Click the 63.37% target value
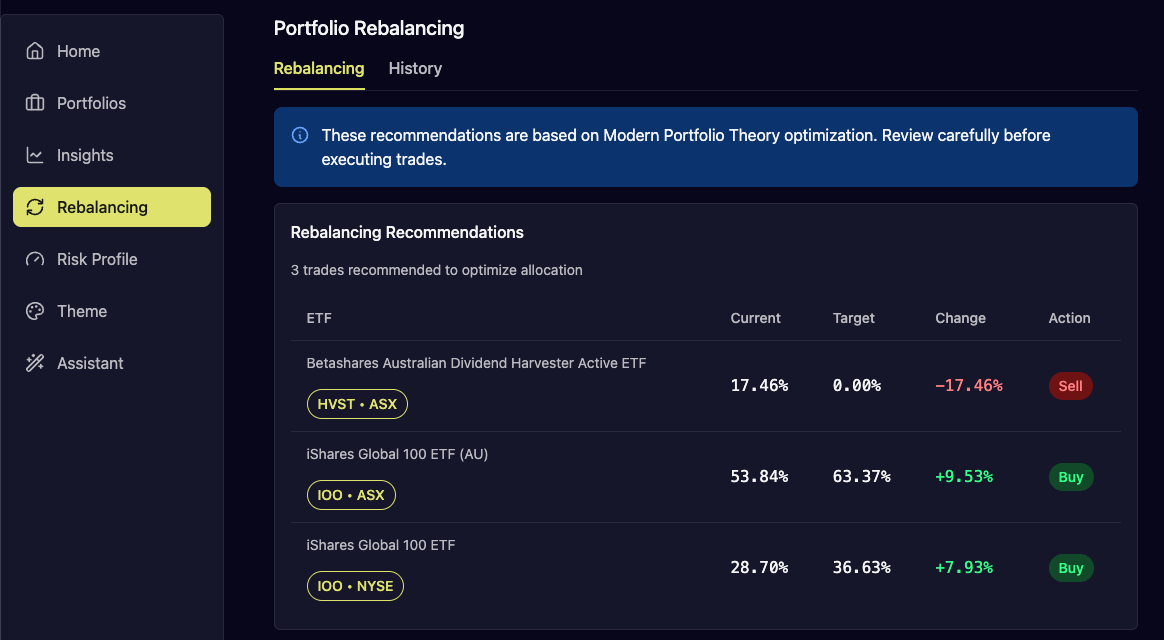Image resolution: width=1164 pixels, height=640 pixels. pos(862,476)
